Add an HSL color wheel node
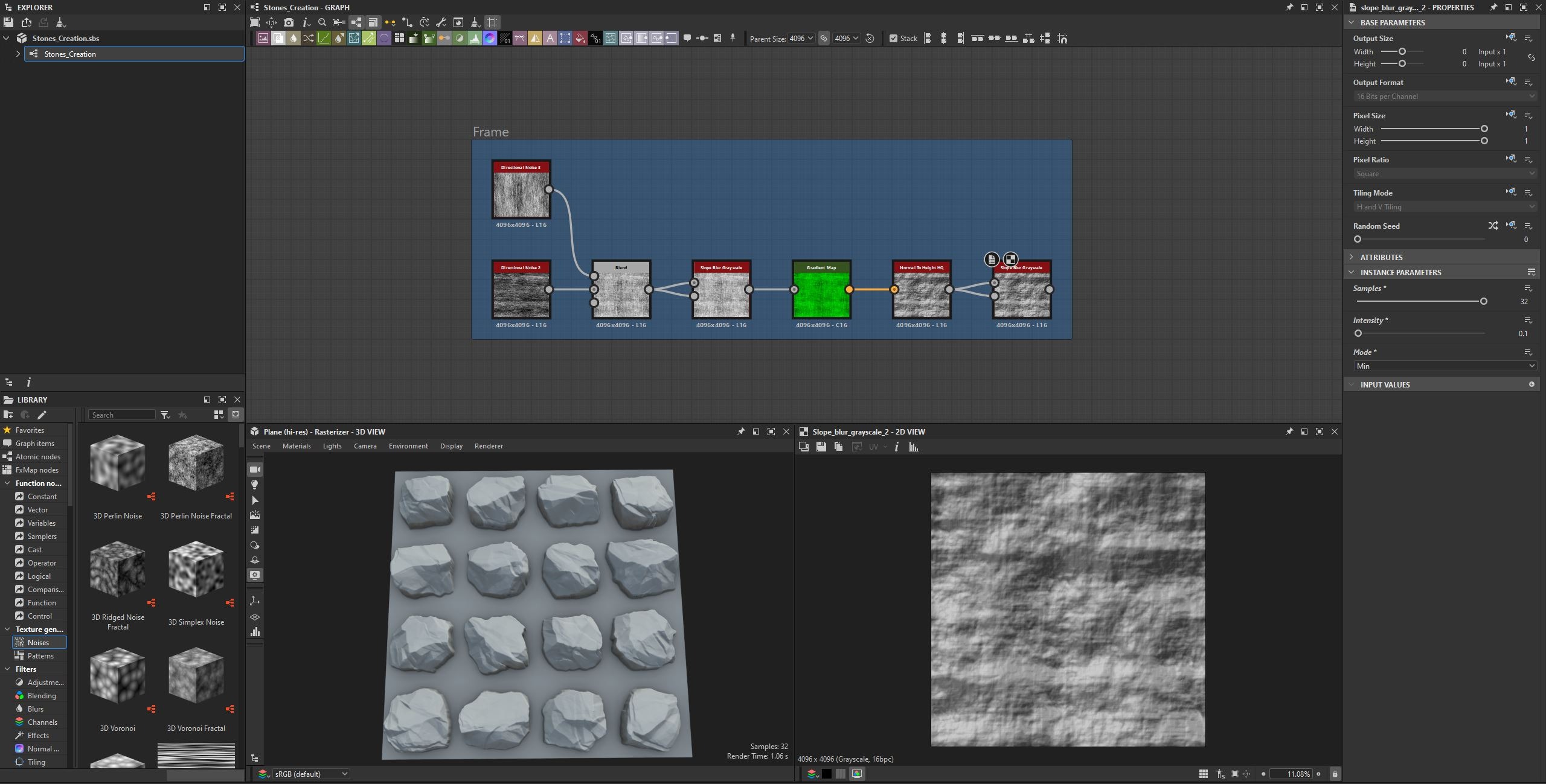Viewport: 1546px width, 784px height. (x=490, y=38)
